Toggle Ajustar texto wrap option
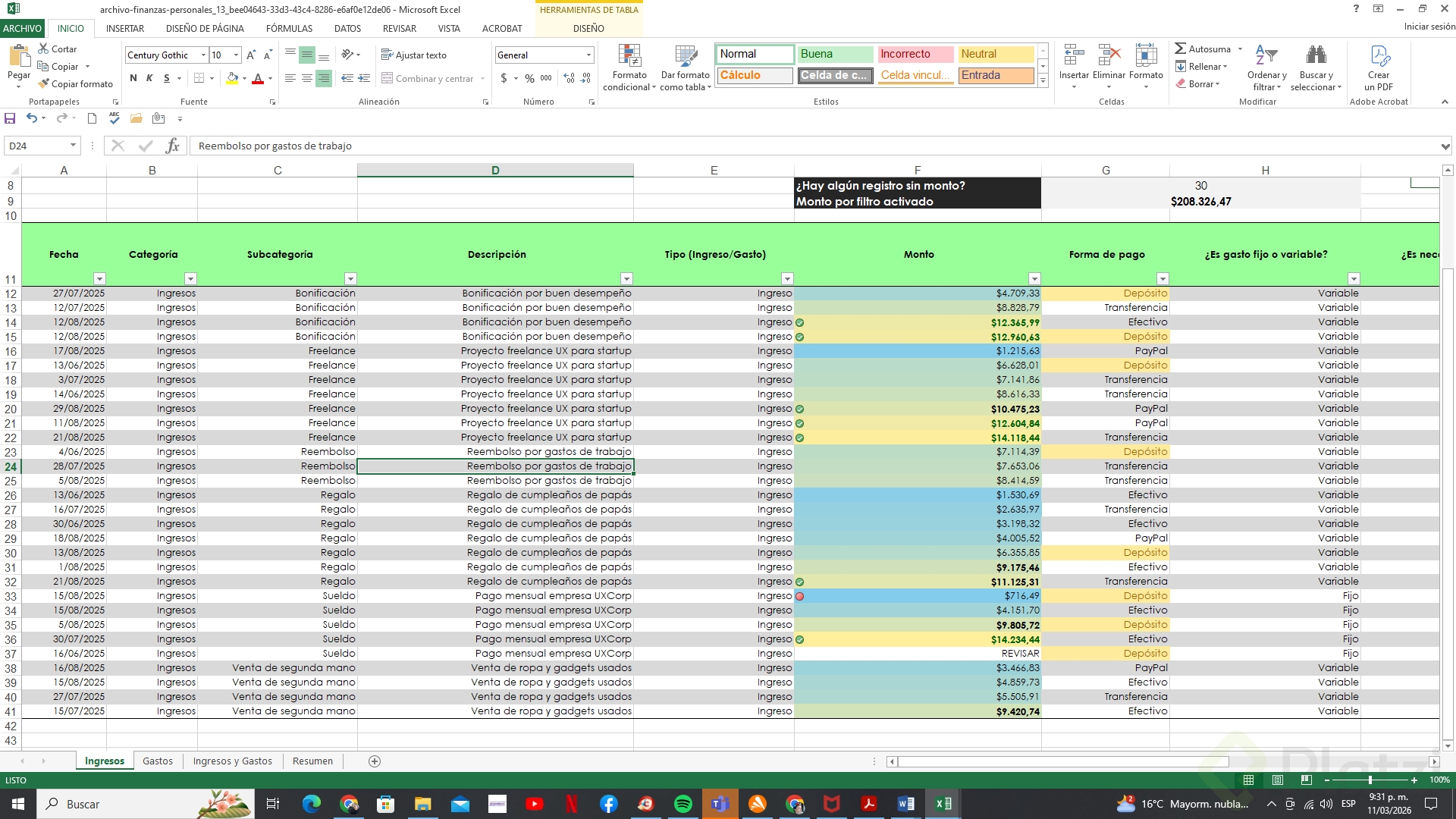 413,55
